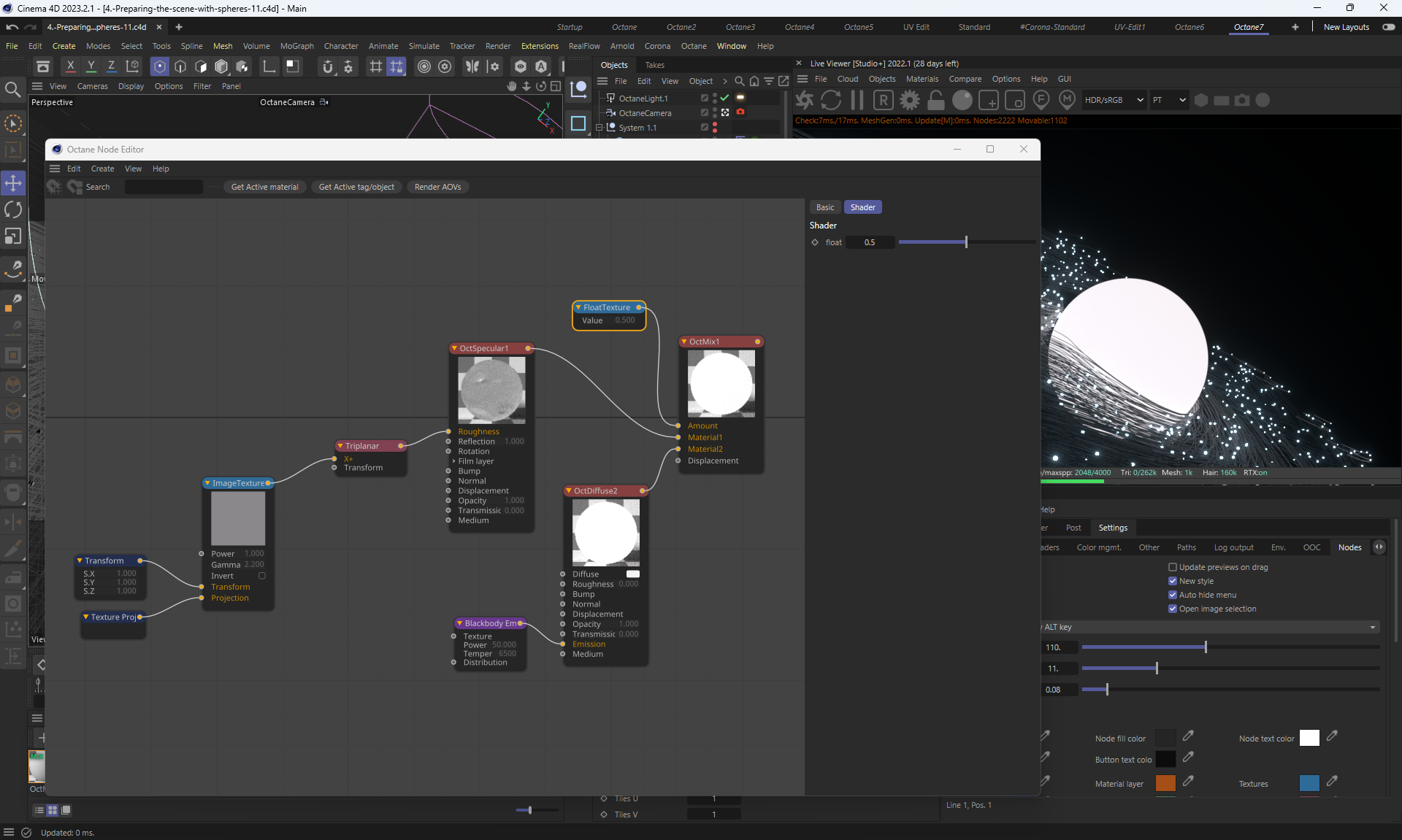Click the lock resolution padlock icon
This screenshot has width=1402, height=840.
point(936,100)
